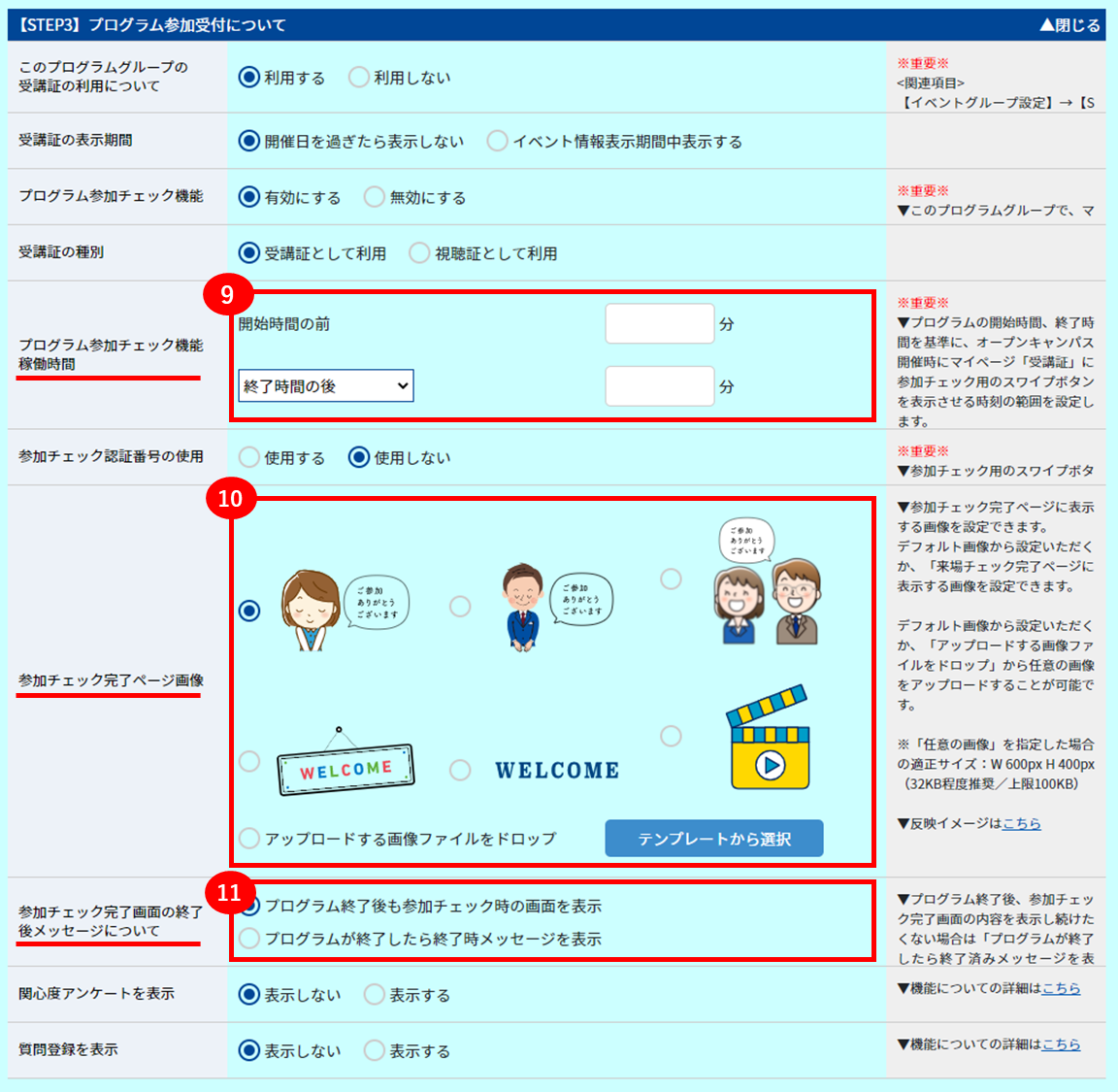The width and height of the screenshot is (1118, 1092).
Task: Choose プログラムが終了したら終了時メッセージを表示 option
Action: (x=248, y=939)
